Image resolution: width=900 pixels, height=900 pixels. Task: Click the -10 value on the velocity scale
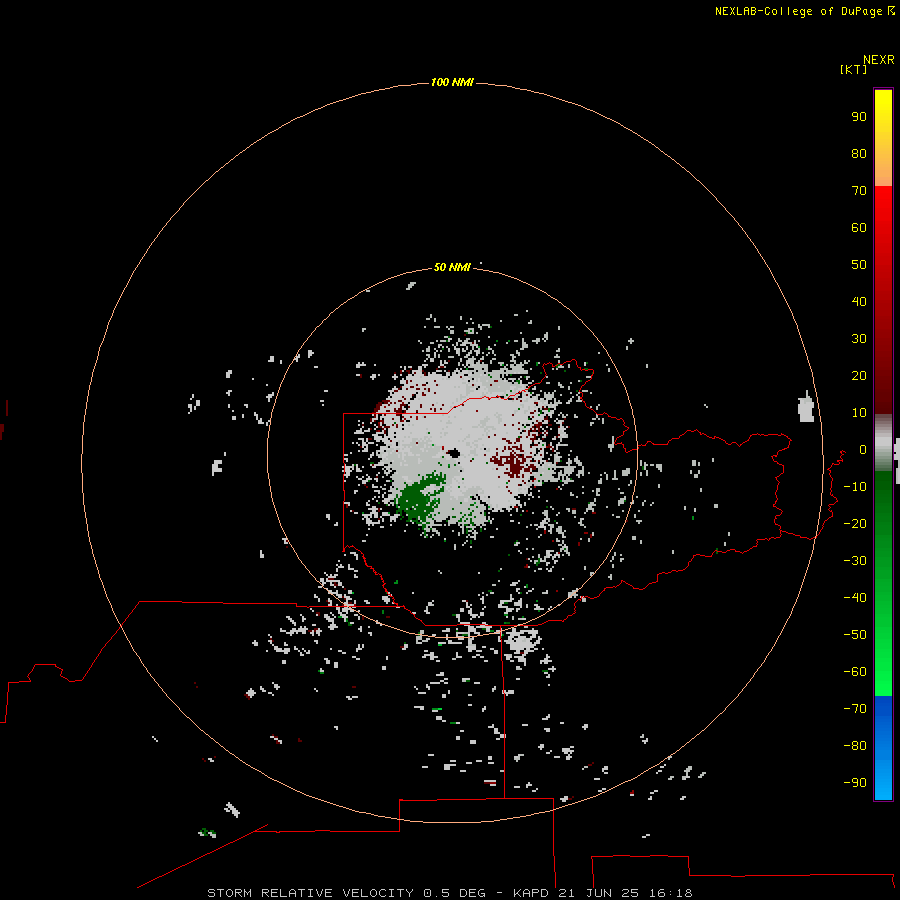[855, 487]
